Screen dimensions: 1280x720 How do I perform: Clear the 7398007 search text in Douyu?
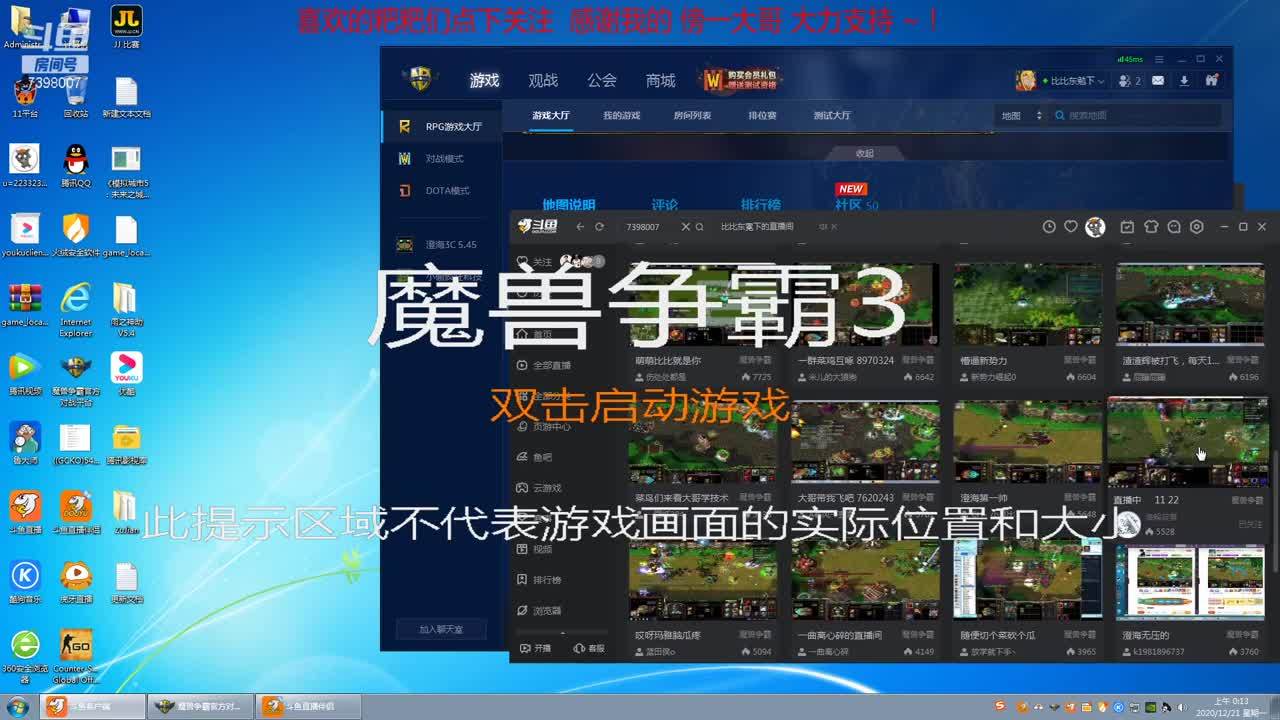pos(685,227)
